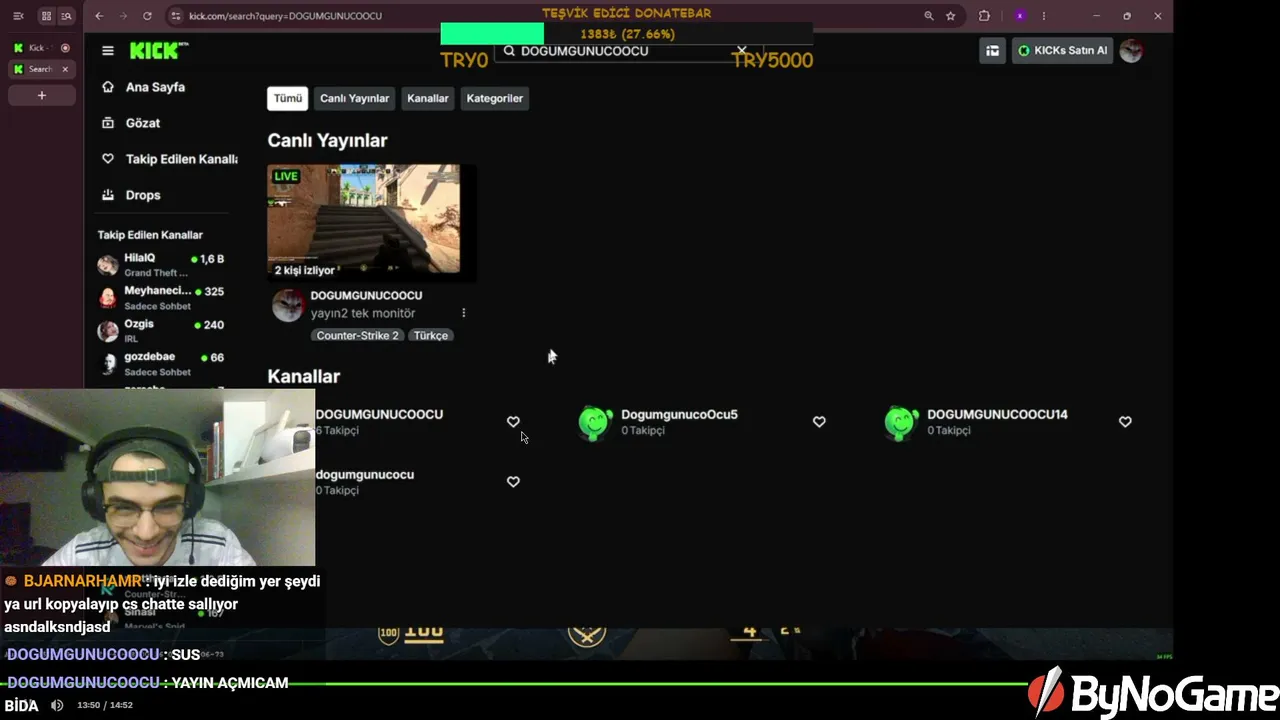Open the browser three-dot menu
The image size is (1280, 720).
[x=1044, y=16]
